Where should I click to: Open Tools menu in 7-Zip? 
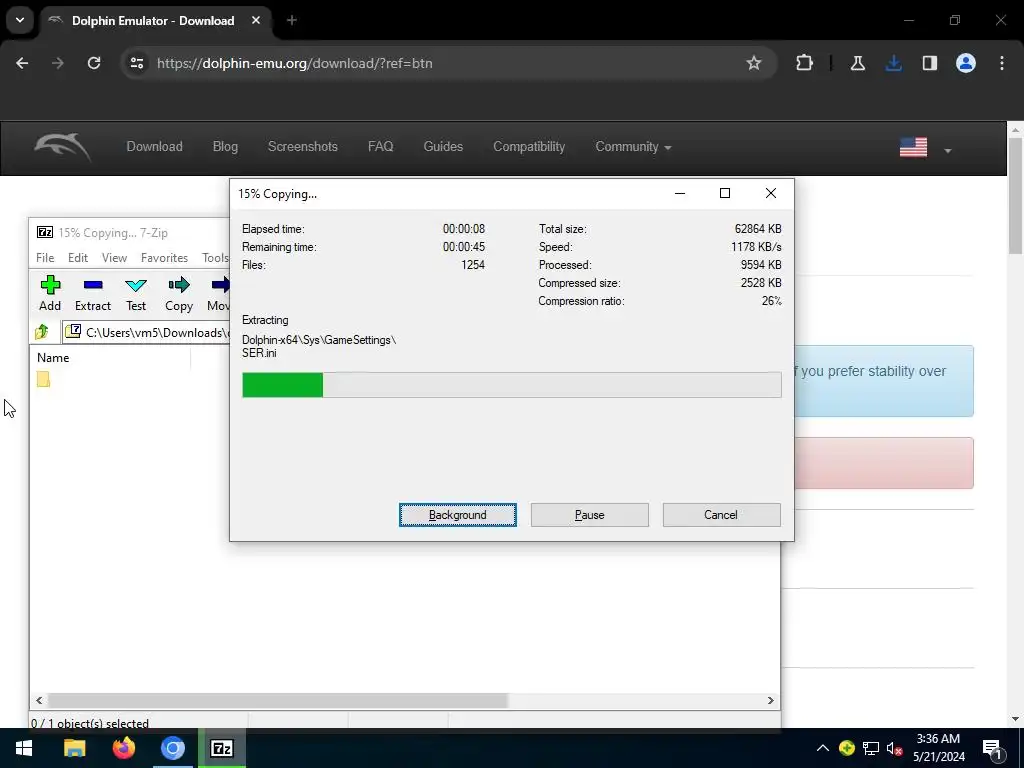pos(215,258)
